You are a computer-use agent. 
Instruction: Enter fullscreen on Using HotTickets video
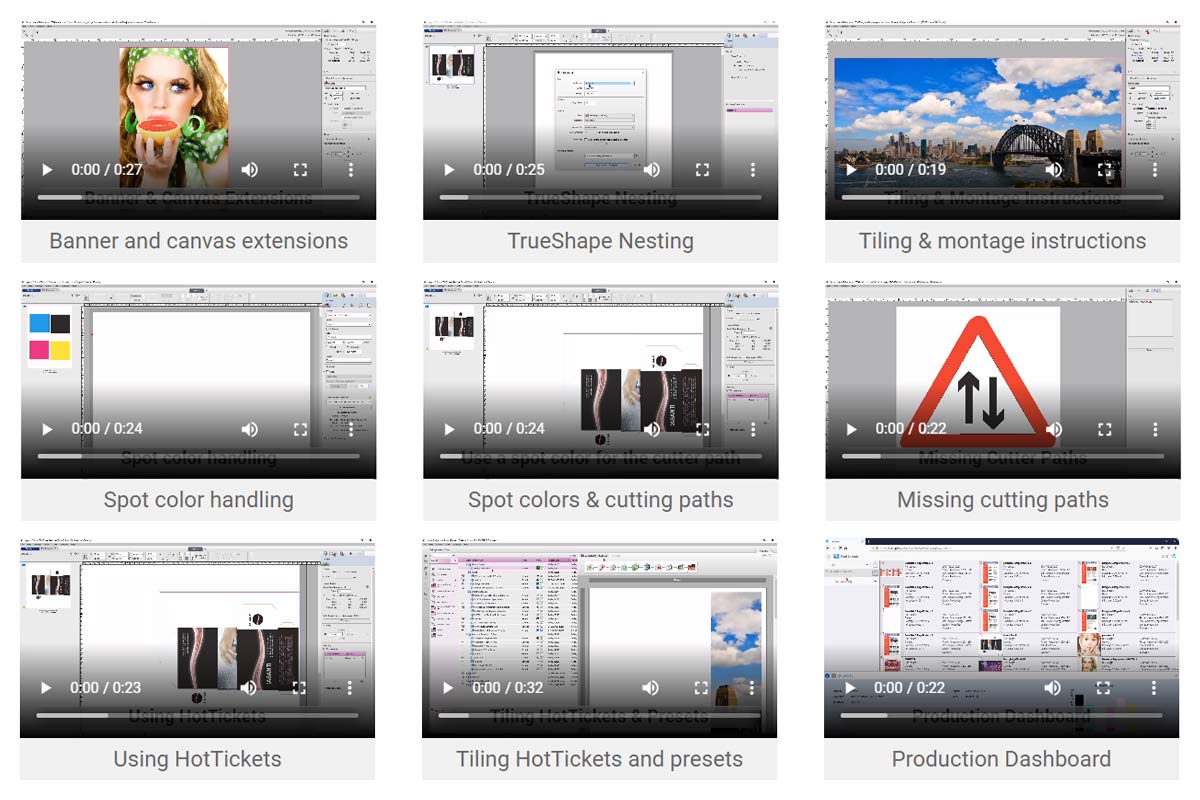299,688
